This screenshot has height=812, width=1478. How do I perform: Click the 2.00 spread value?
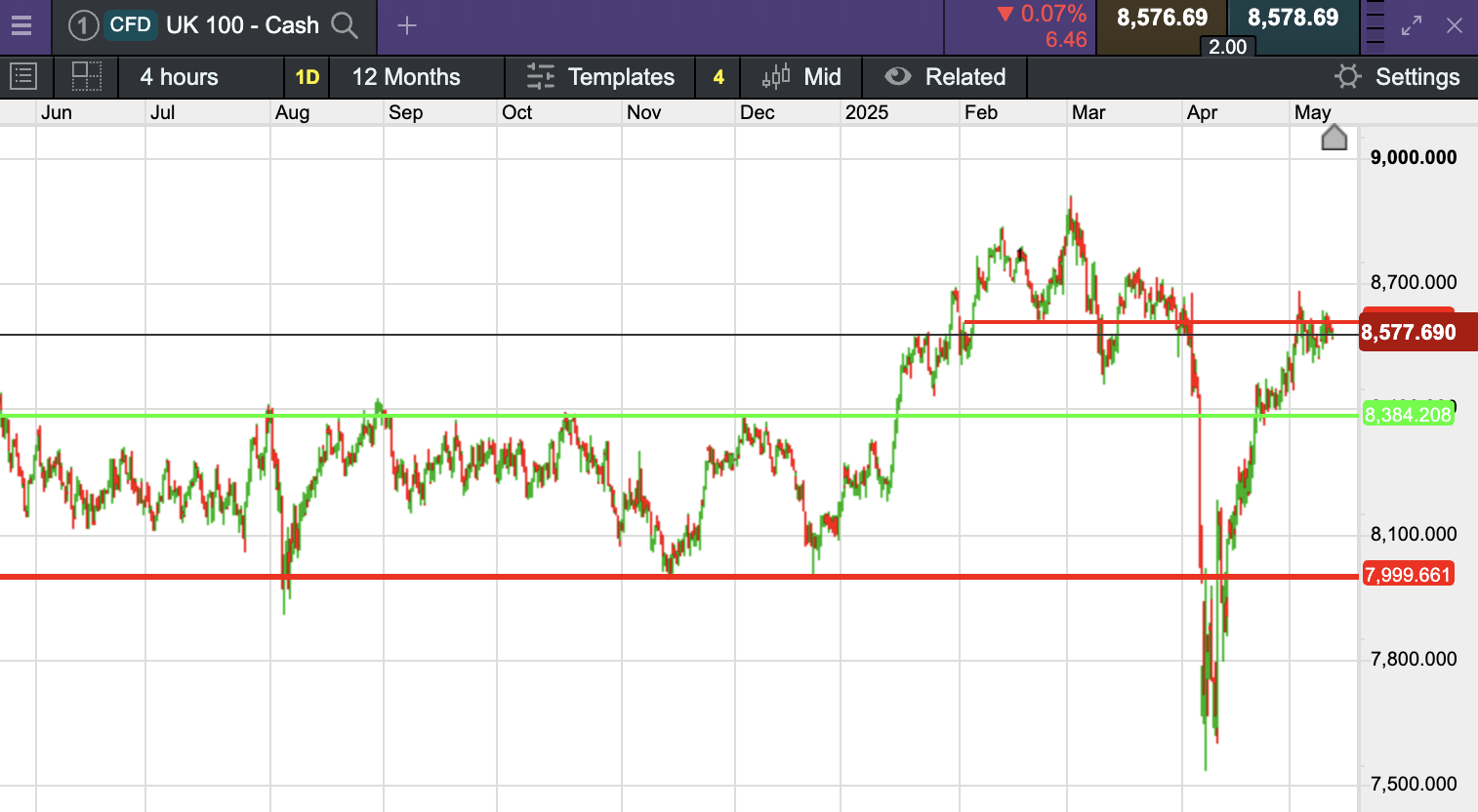point(1227,47)
